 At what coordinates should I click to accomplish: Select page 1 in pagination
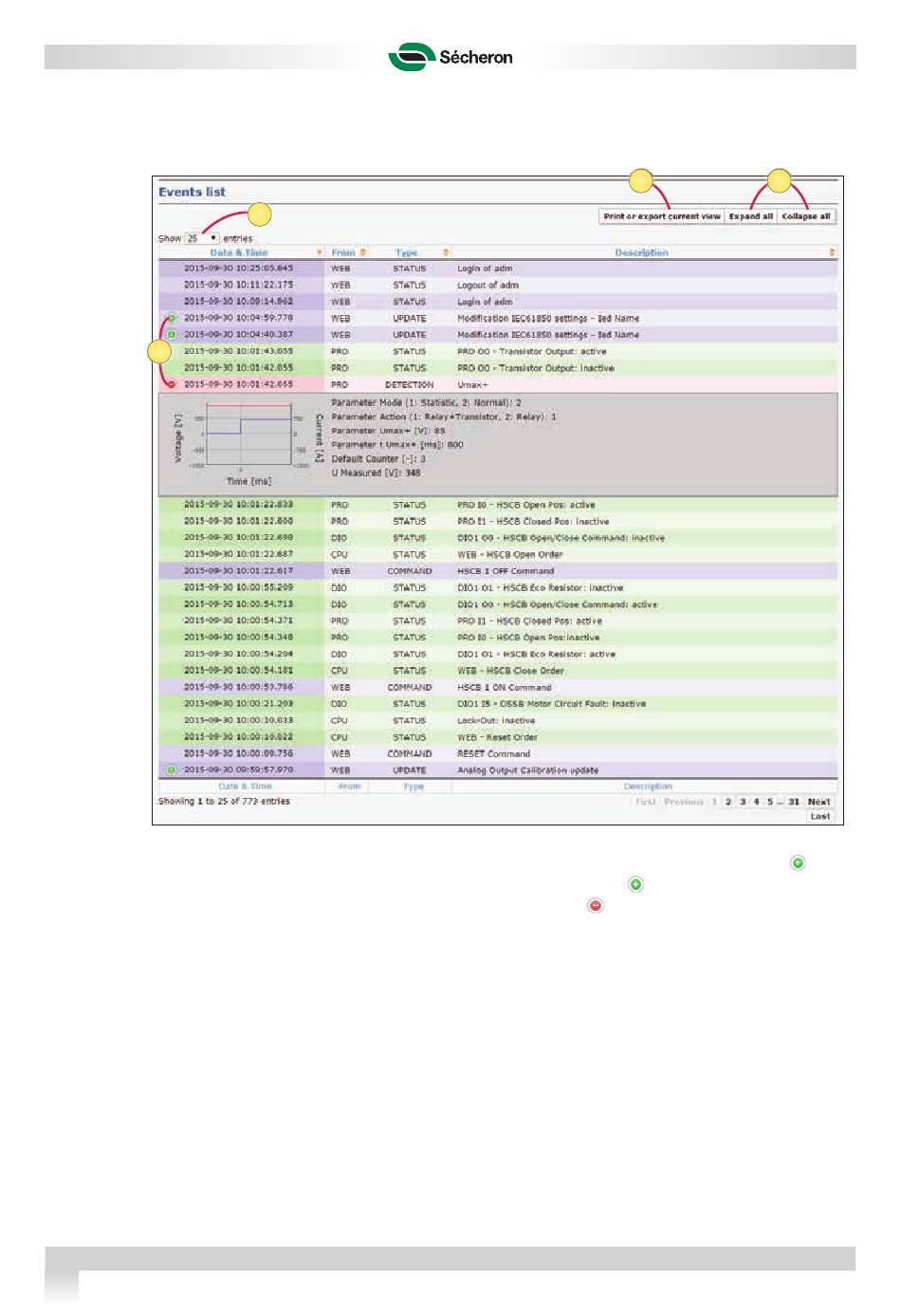tap(715, 802)
